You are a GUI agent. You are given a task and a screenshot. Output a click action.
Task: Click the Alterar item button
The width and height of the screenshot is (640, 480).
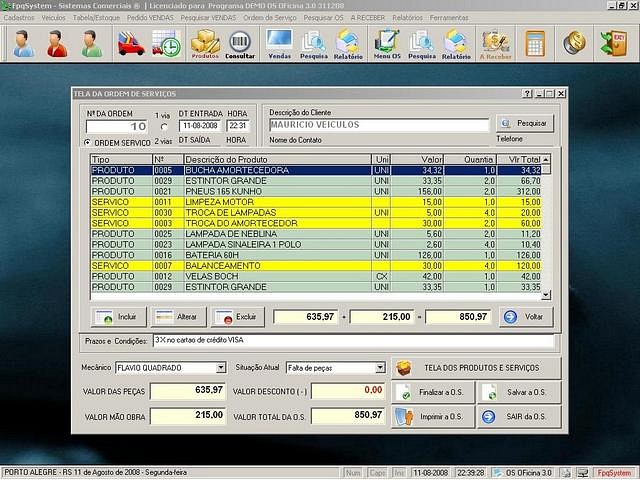(179, 317)
